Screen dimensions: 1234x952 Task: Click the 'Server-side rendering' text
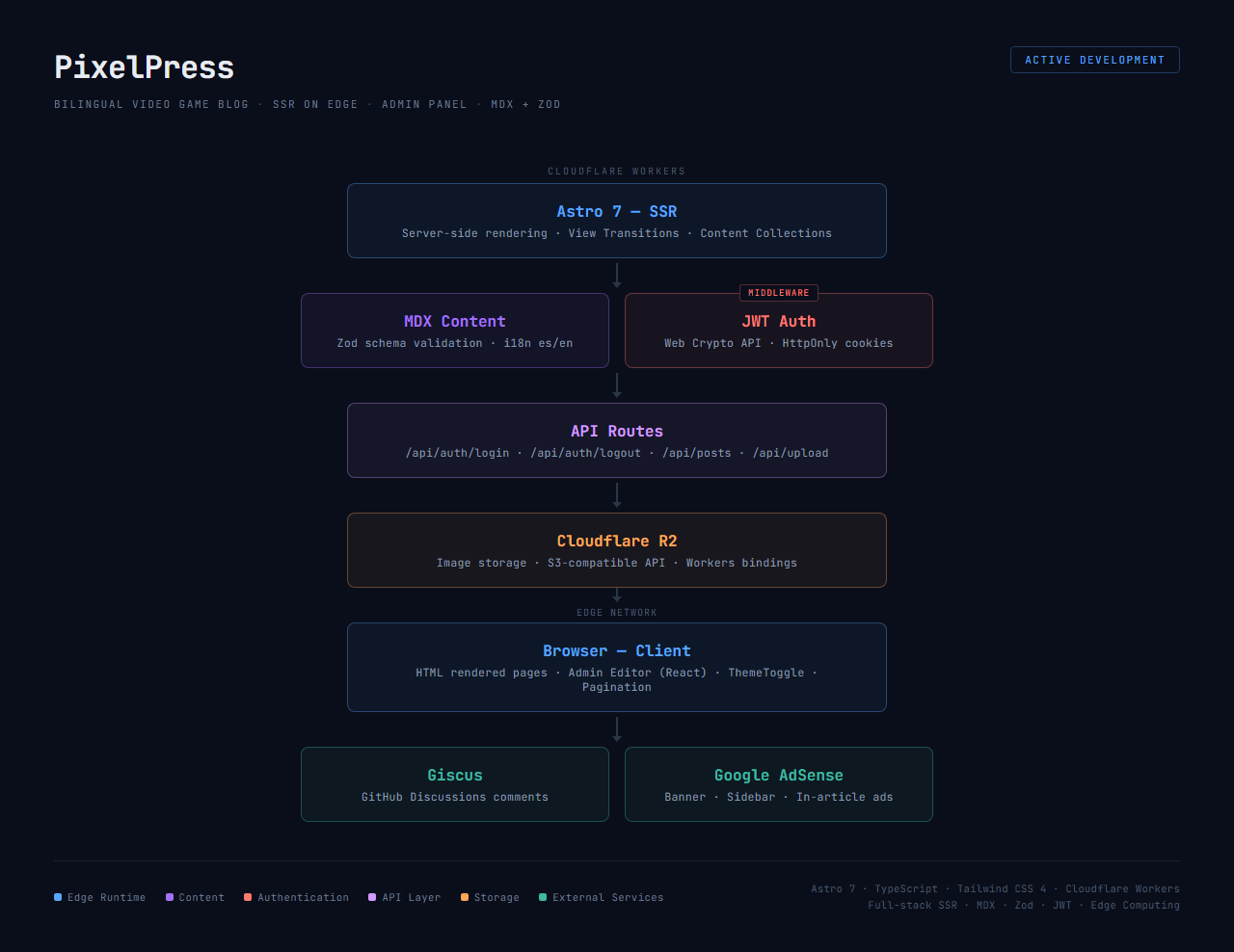tap(474, 233)
